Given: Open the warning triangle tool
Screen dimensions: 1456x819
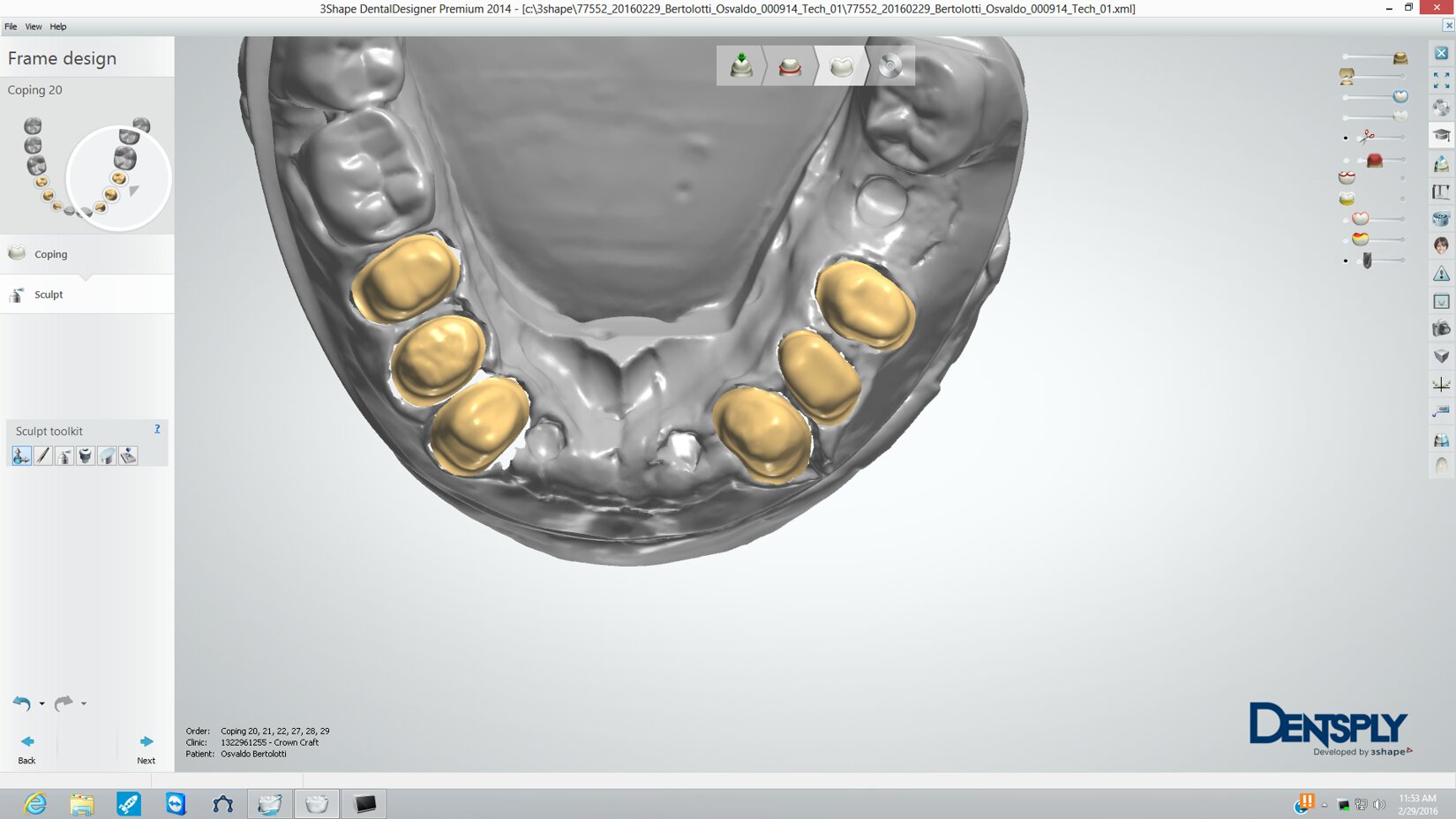Looking at the screenshot, I should 1441,274.
